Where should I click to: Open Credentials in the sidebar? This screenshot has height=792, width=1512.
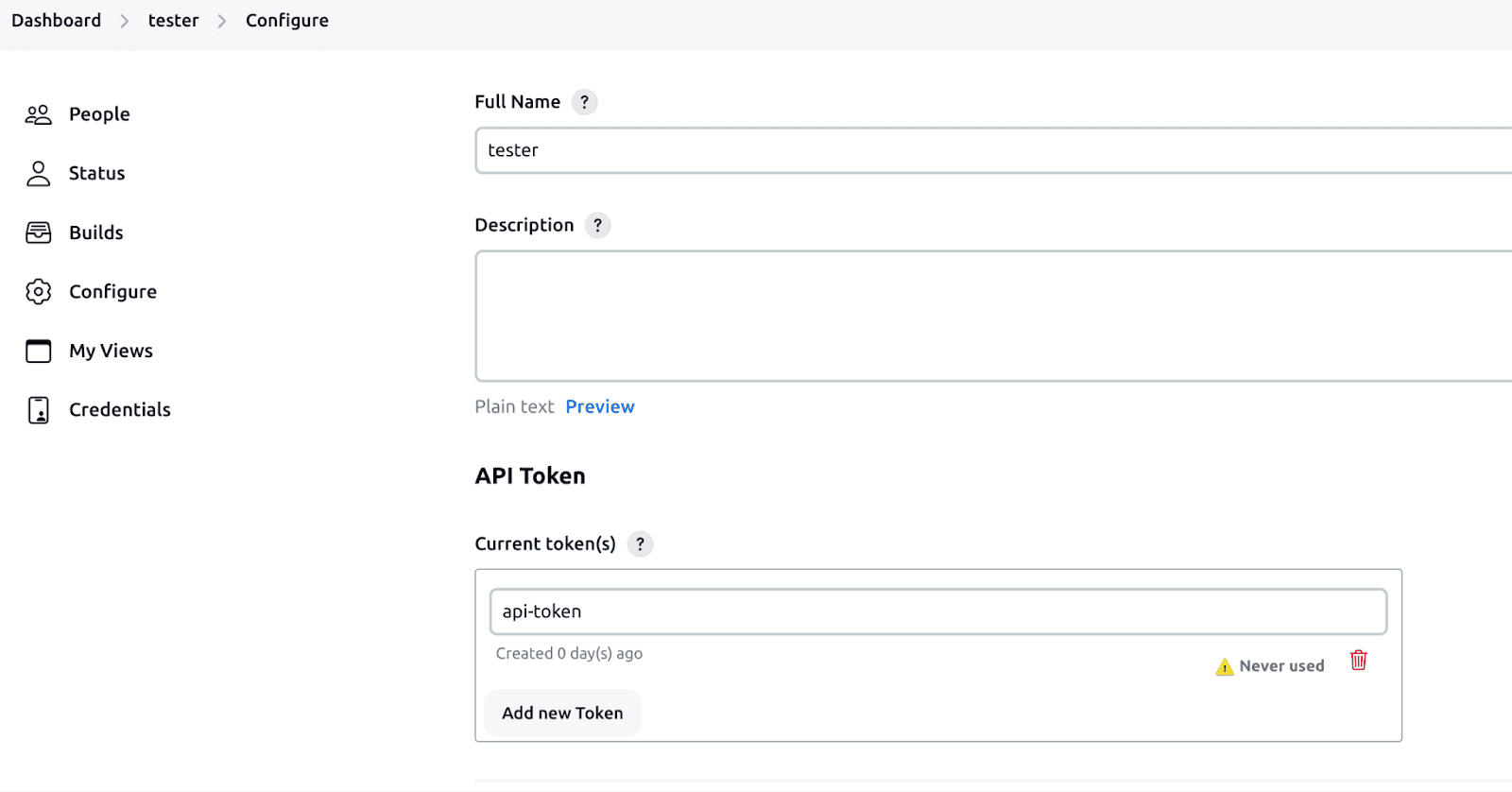click(x=119, y=409)
